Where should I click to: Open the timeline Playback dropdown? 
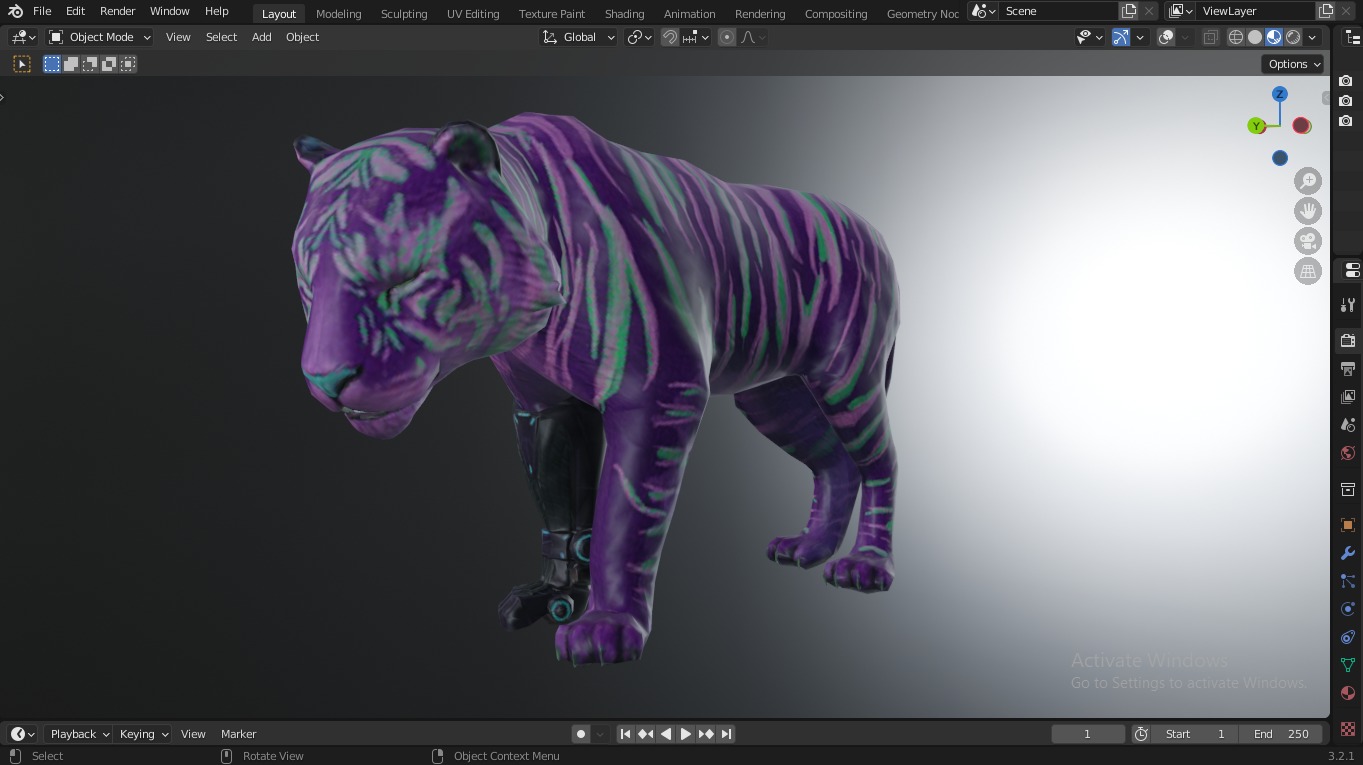coord(80,734)
